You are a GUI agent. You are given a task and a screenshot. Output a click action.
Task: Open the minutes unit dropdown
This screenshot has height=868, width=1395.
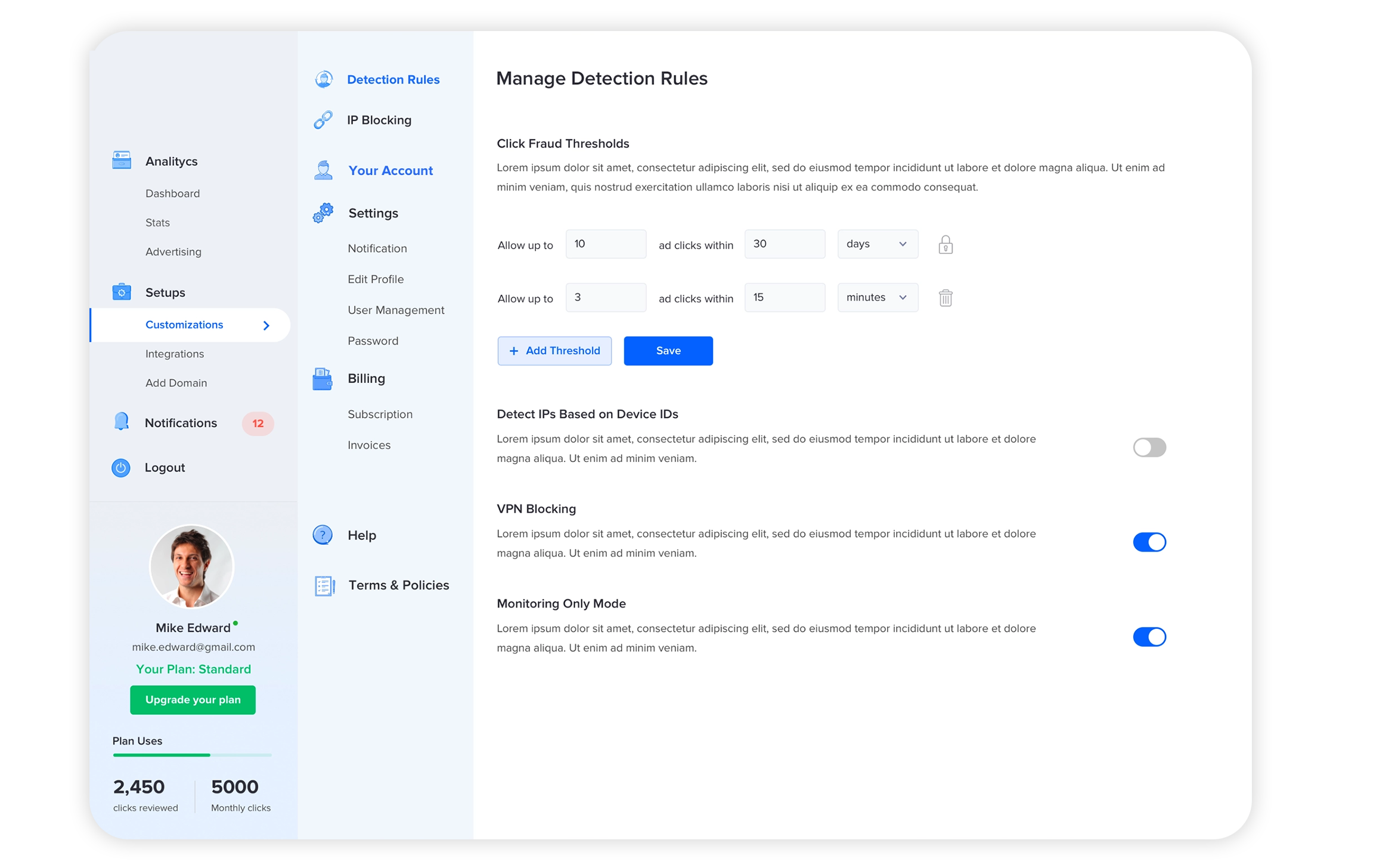[x=877, y=297]
